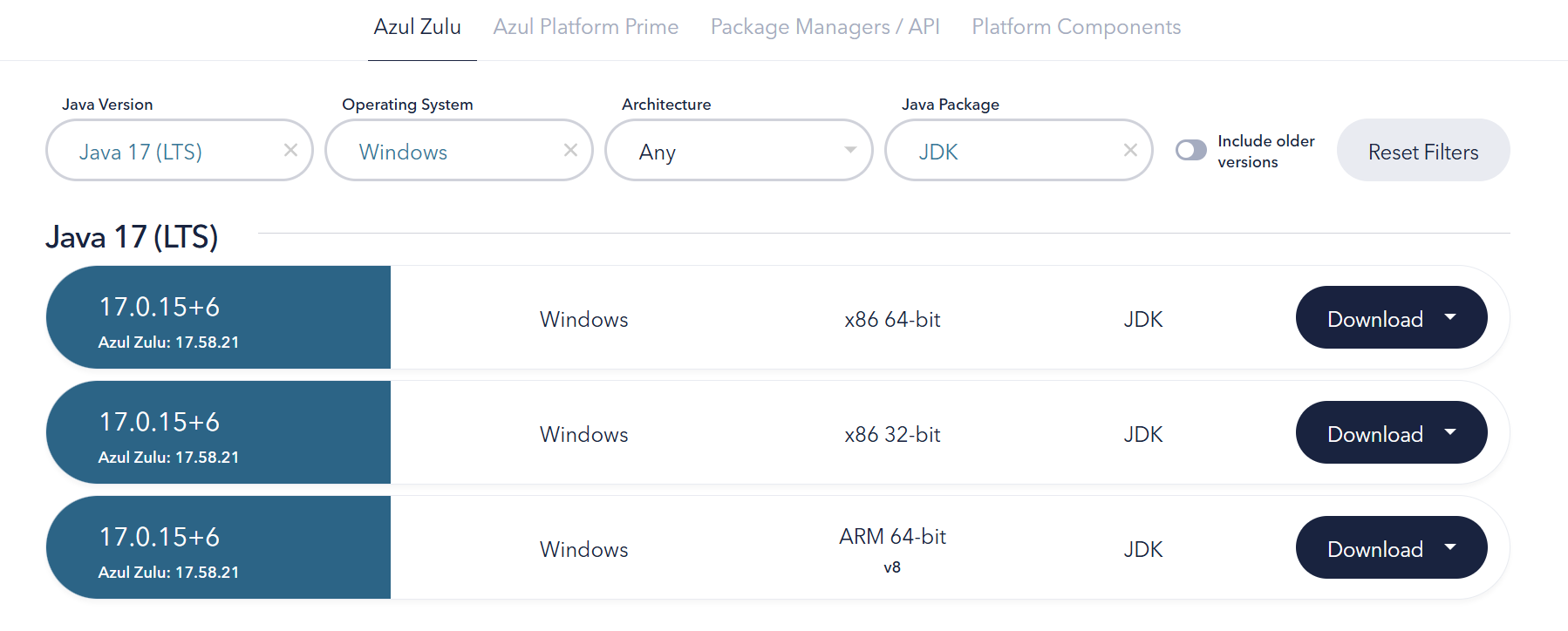The image size is (1568, 631).
Task: Remove the JDK package filter
Action: (x=1130, y=151)
